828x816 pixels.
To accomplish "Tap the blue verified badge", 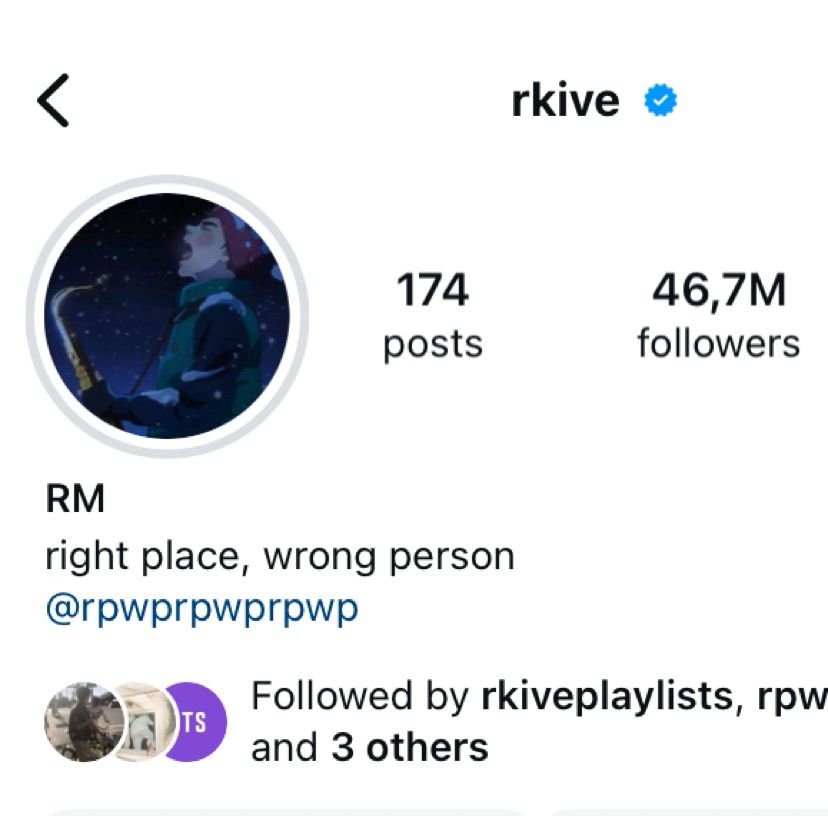I will point(660,100).
